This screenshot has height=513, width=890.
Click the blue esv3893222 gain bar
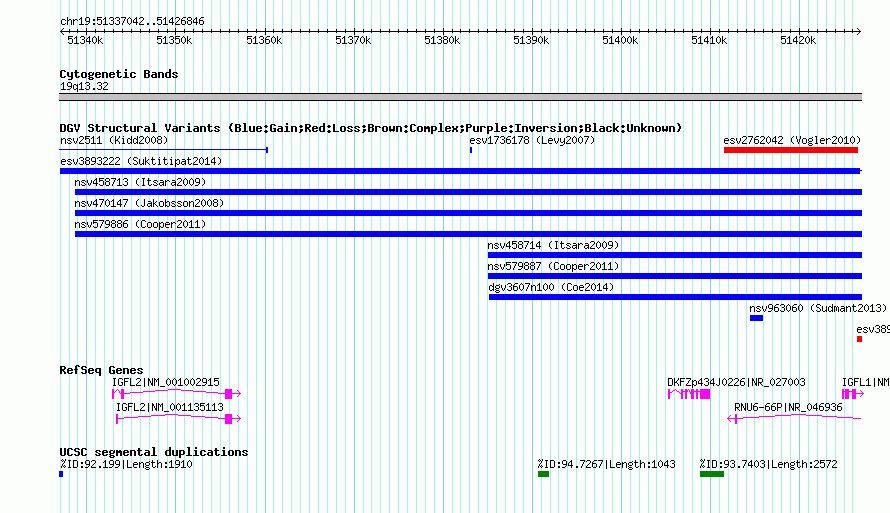(460, 171)
